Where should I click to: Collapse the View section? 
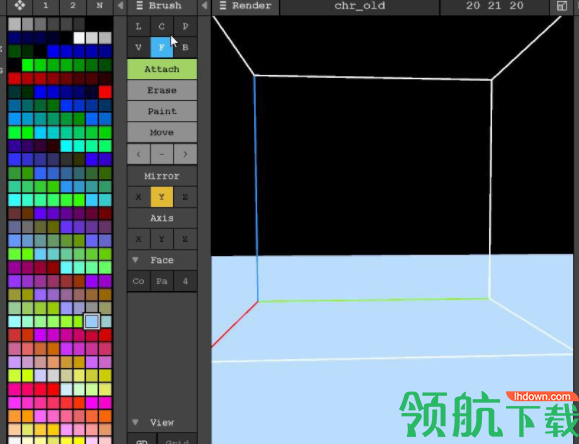136,422
